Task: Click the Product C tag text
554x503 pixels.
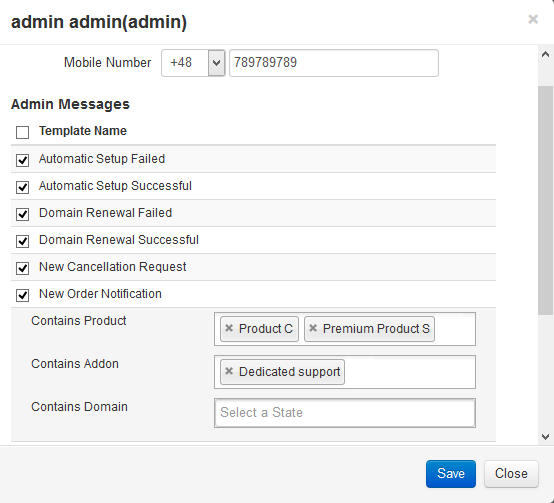Action: coord(266,329)
